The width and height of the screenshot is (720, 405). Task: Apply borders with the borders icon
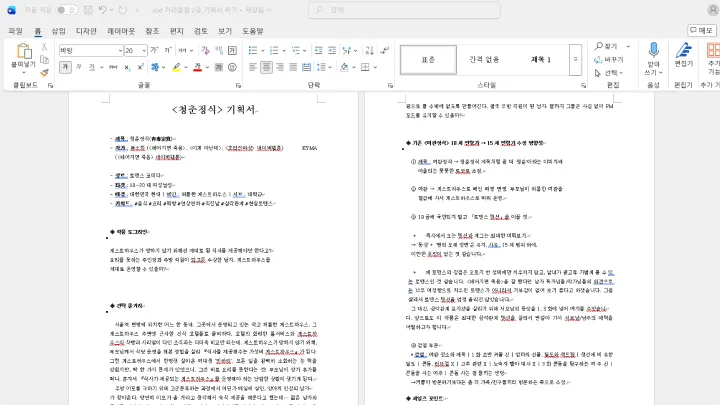click(x=365, y=68)
